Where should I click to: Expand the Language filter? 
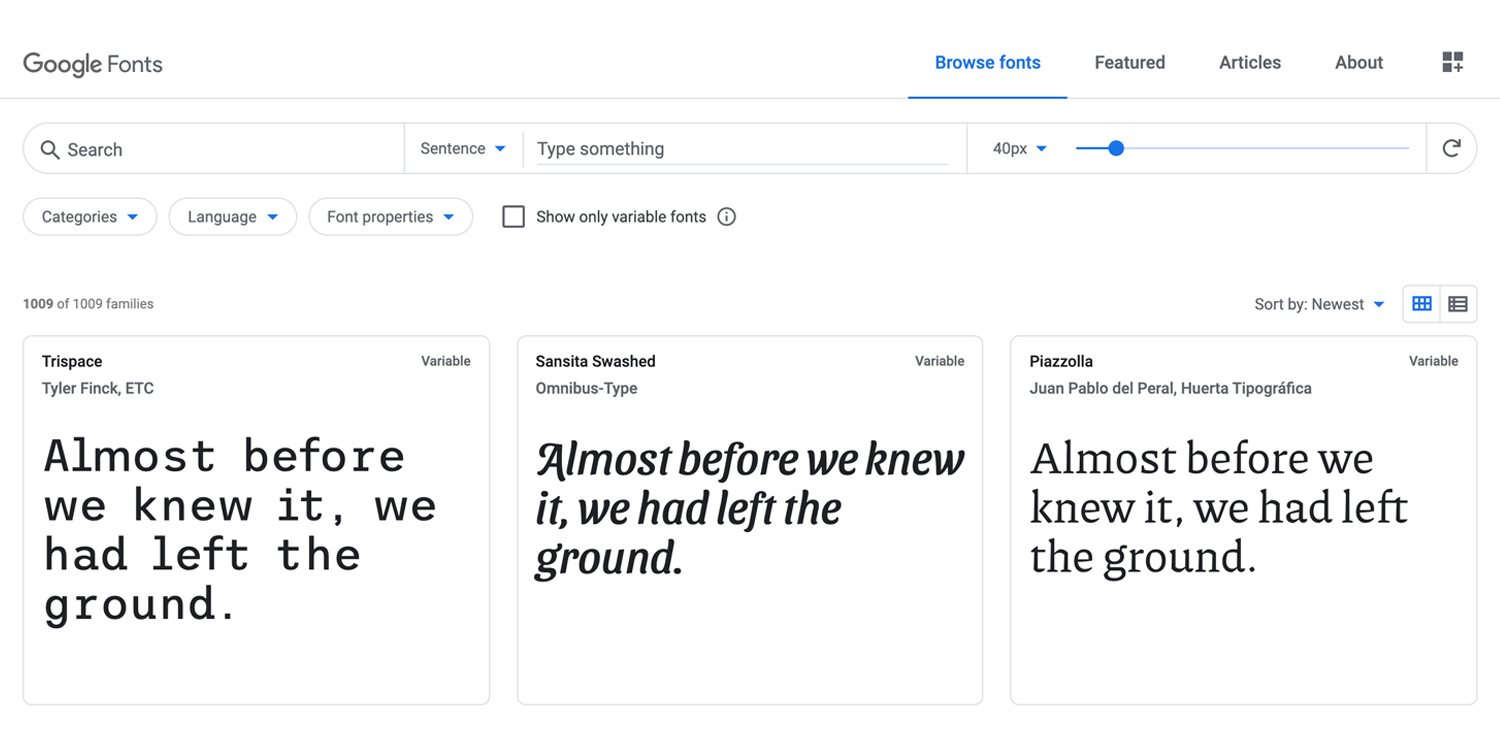(x=233, y=217)
